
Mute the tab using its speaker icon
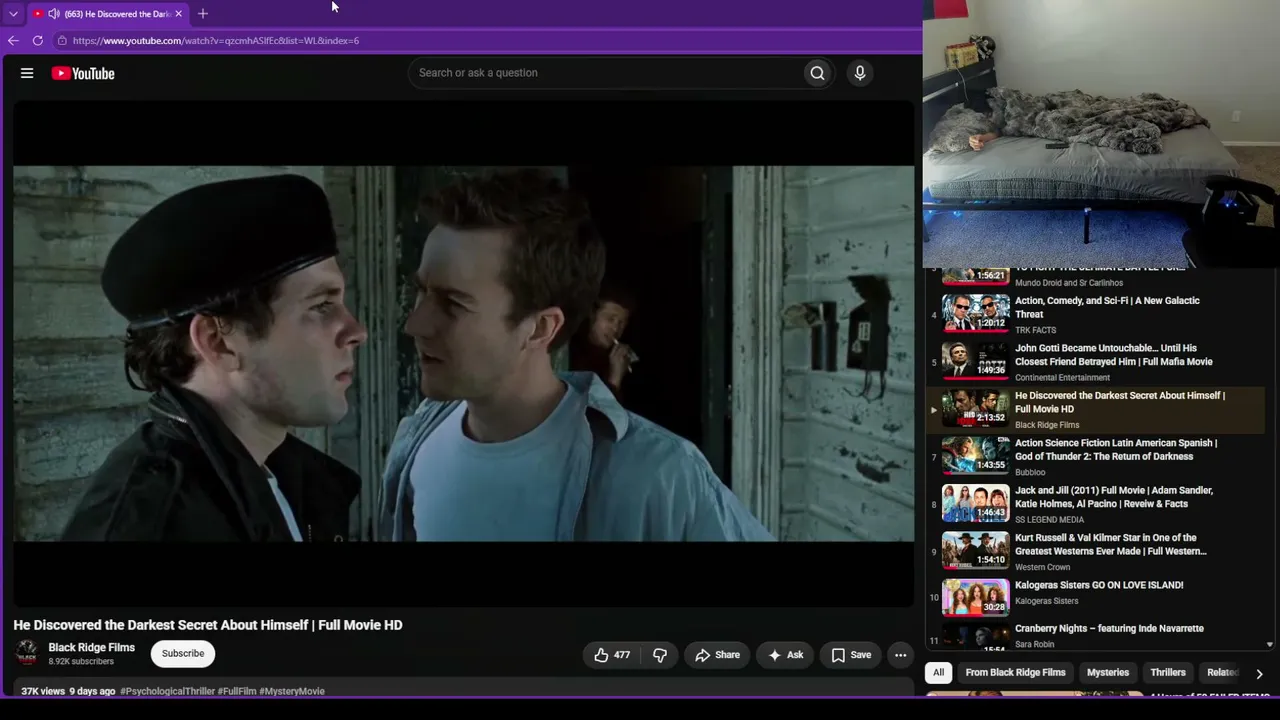pos(53,14)
